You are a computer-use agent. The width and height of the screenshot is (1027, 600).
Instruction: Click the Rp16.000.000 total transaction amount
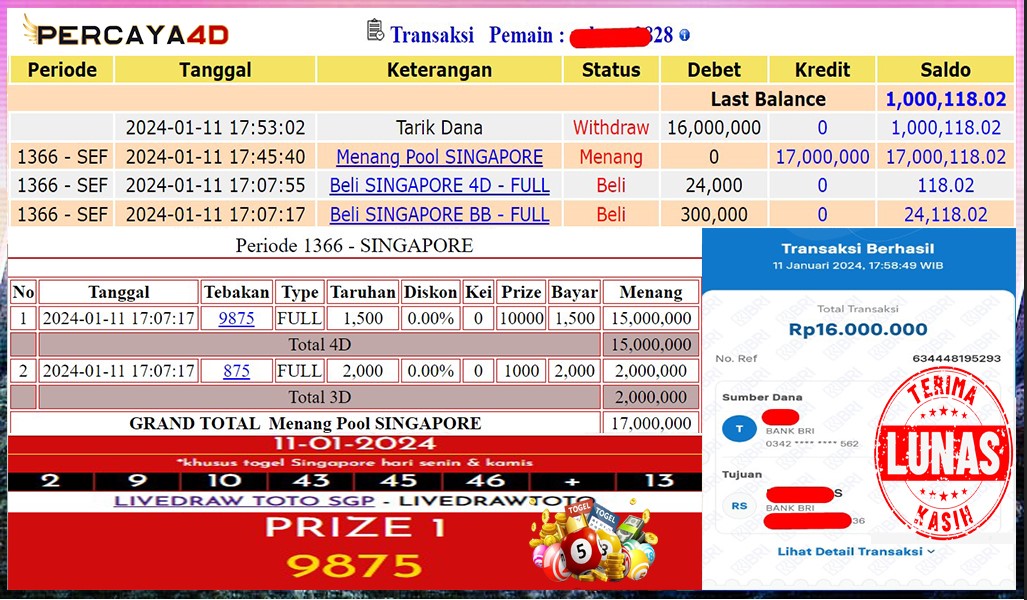pos(858,329)
